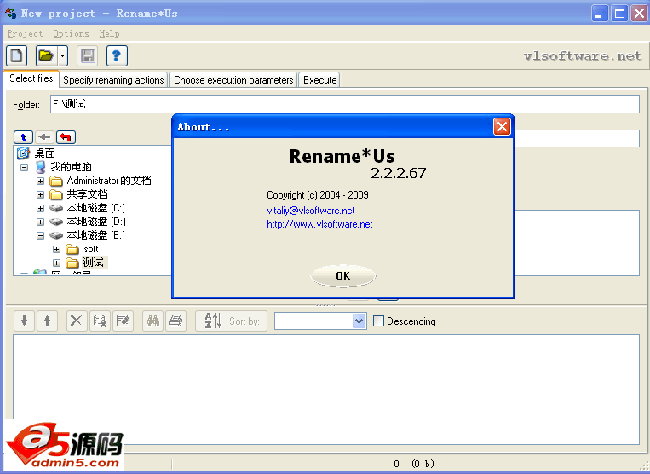Click the blue question mark Help icon

pos(116,55)
